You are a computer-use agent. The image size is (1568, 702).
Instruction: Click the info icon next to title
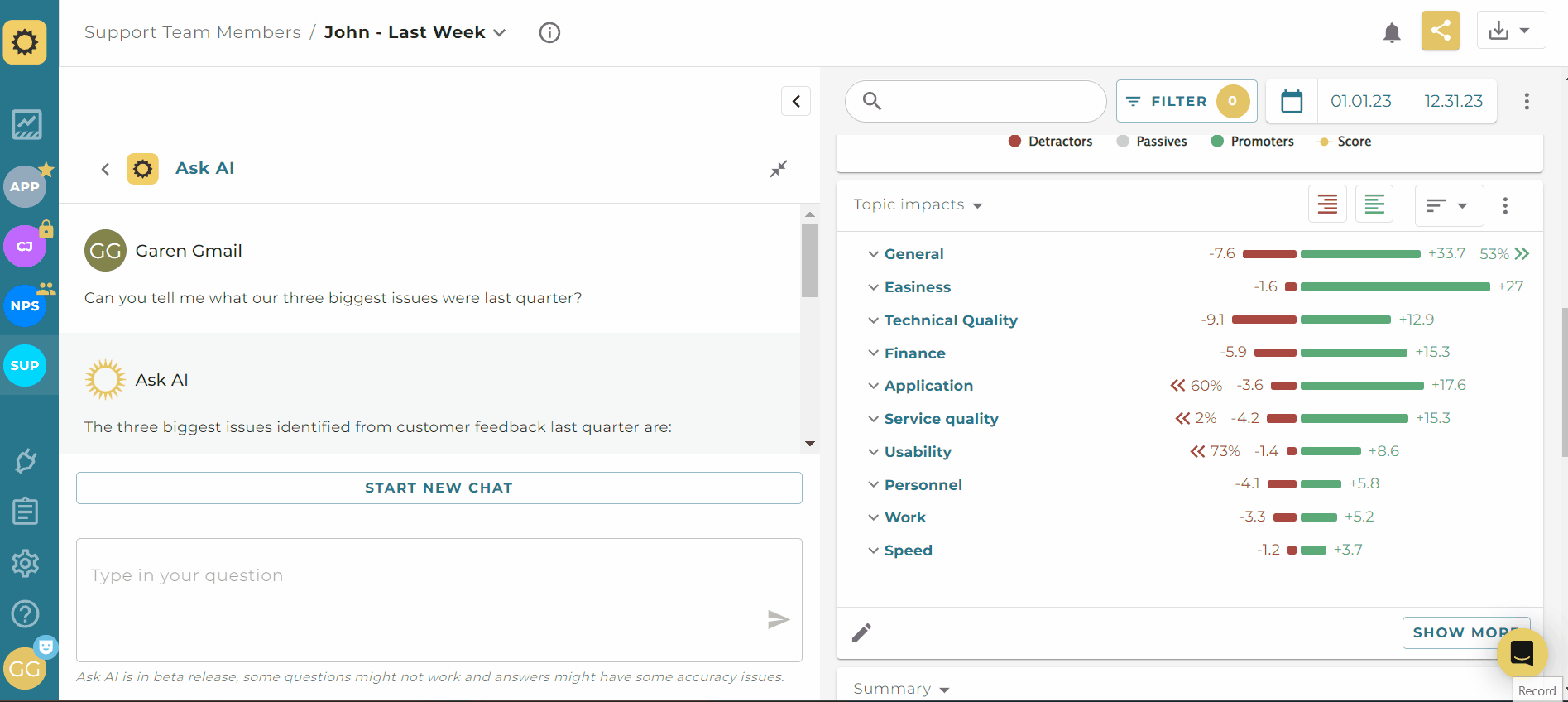click(x=549, y=32)
